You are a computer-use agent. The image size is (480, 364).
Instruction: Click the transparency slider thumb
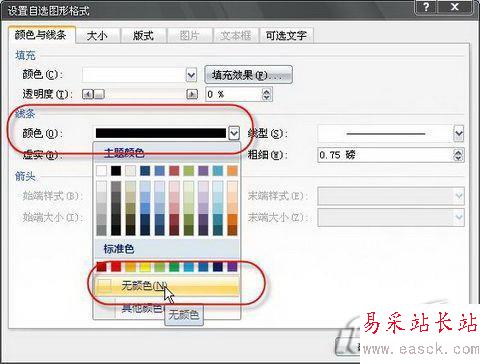pos(99,94)
